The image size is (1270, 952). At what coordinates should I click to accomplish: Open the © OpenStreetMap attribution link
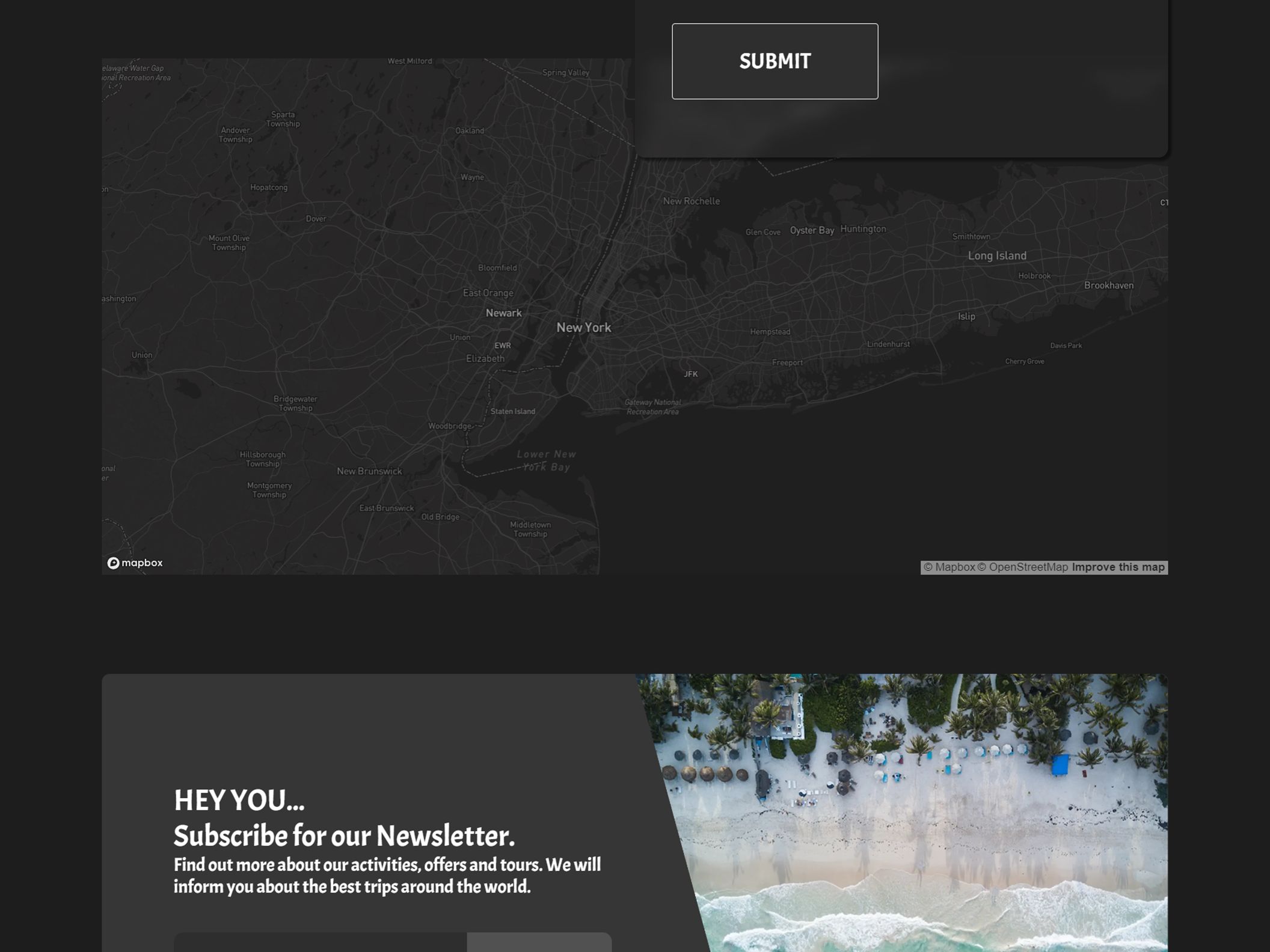(1022, 567)
